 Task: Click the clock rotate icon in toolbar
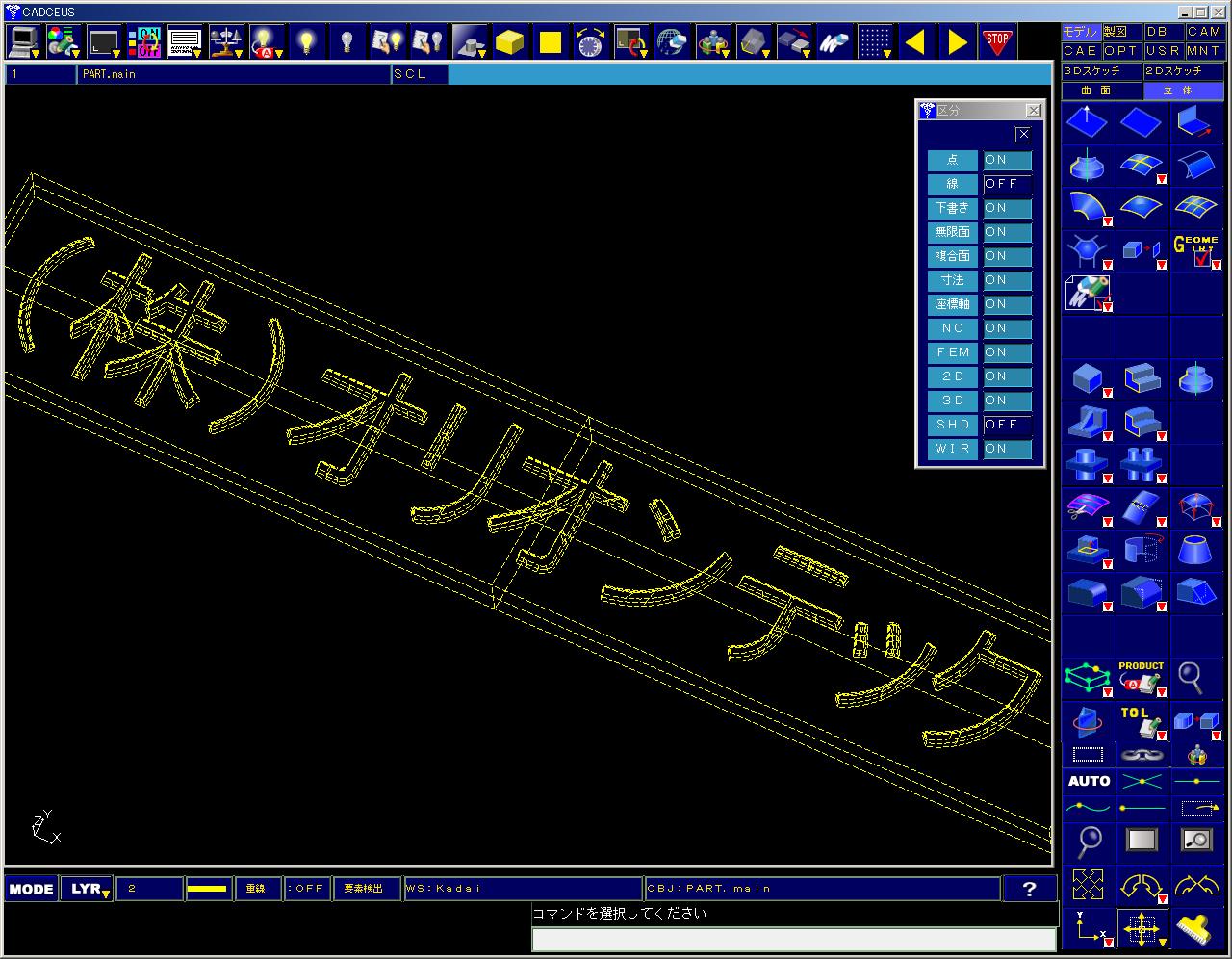pyautogui.click(x=590, y=41)
